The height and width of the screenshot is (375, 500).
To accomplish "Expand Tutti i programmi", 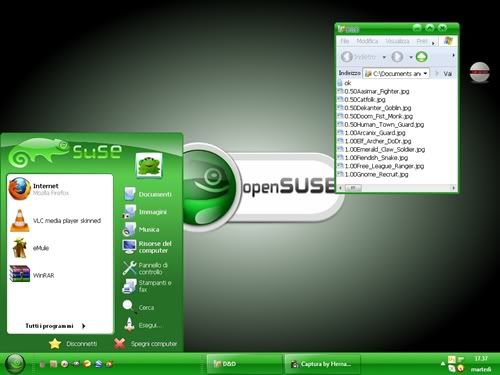I will 55,326.
